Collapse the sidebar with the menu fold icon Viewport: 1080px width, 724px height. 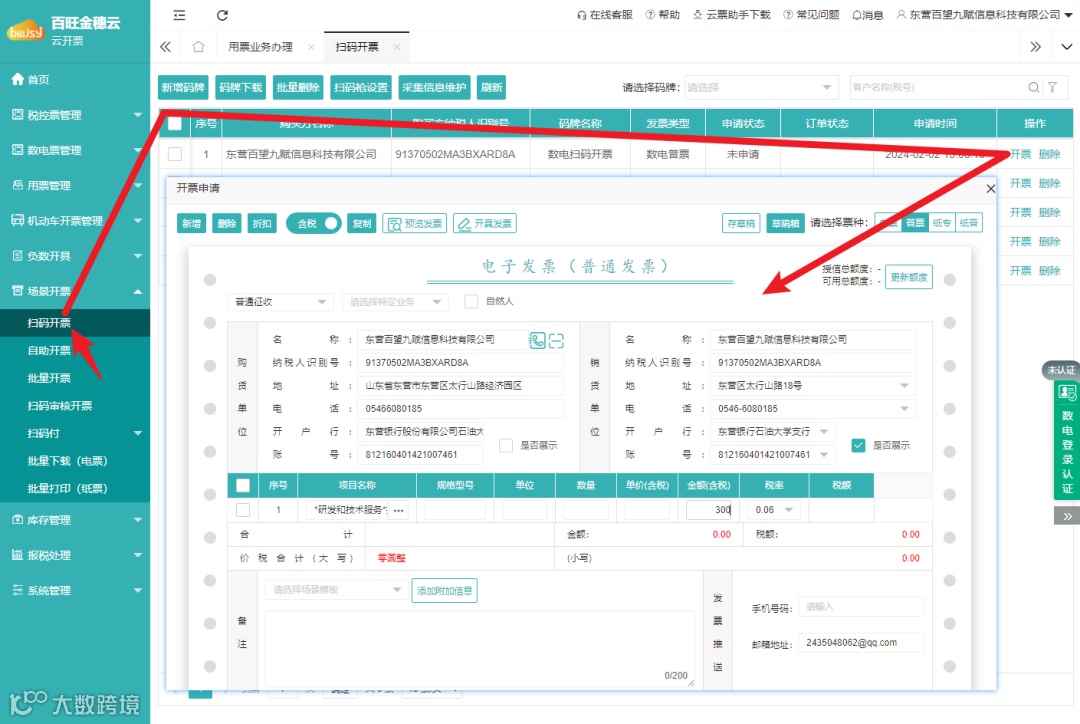[x=179, y=15]
